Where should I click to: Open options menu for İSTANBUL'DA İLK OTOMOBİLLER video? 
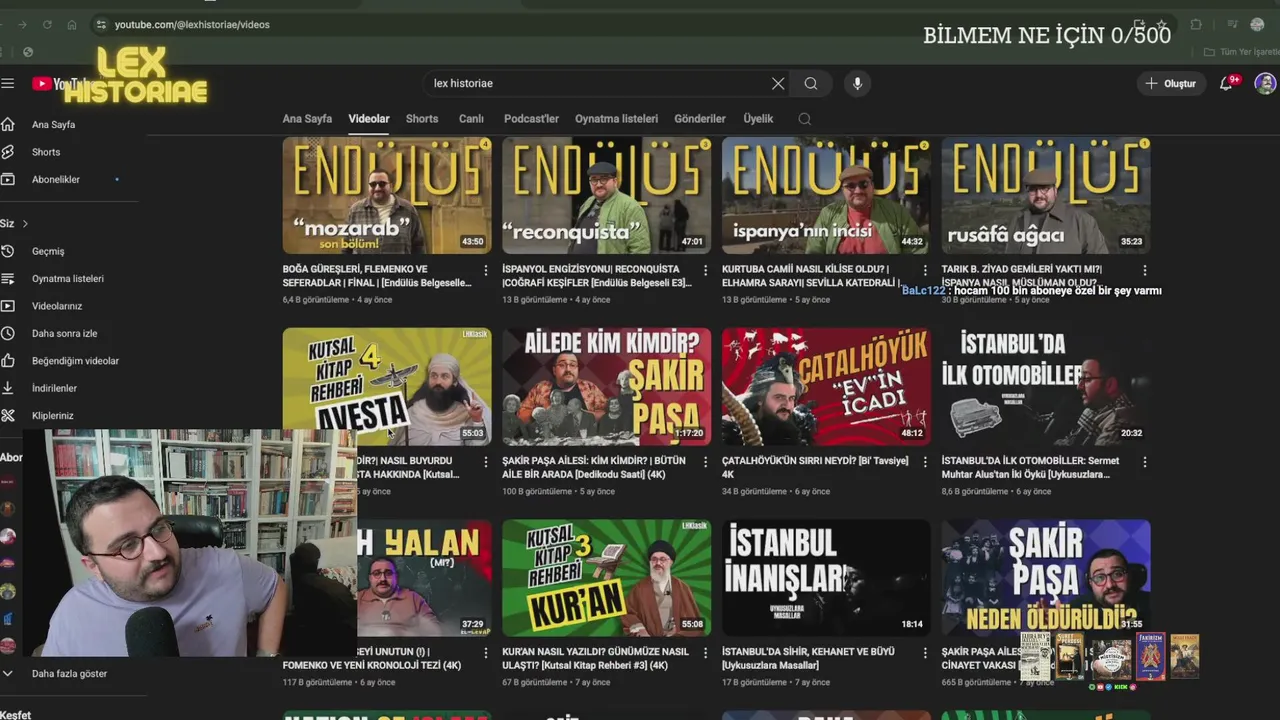(x=1145, y=462)
